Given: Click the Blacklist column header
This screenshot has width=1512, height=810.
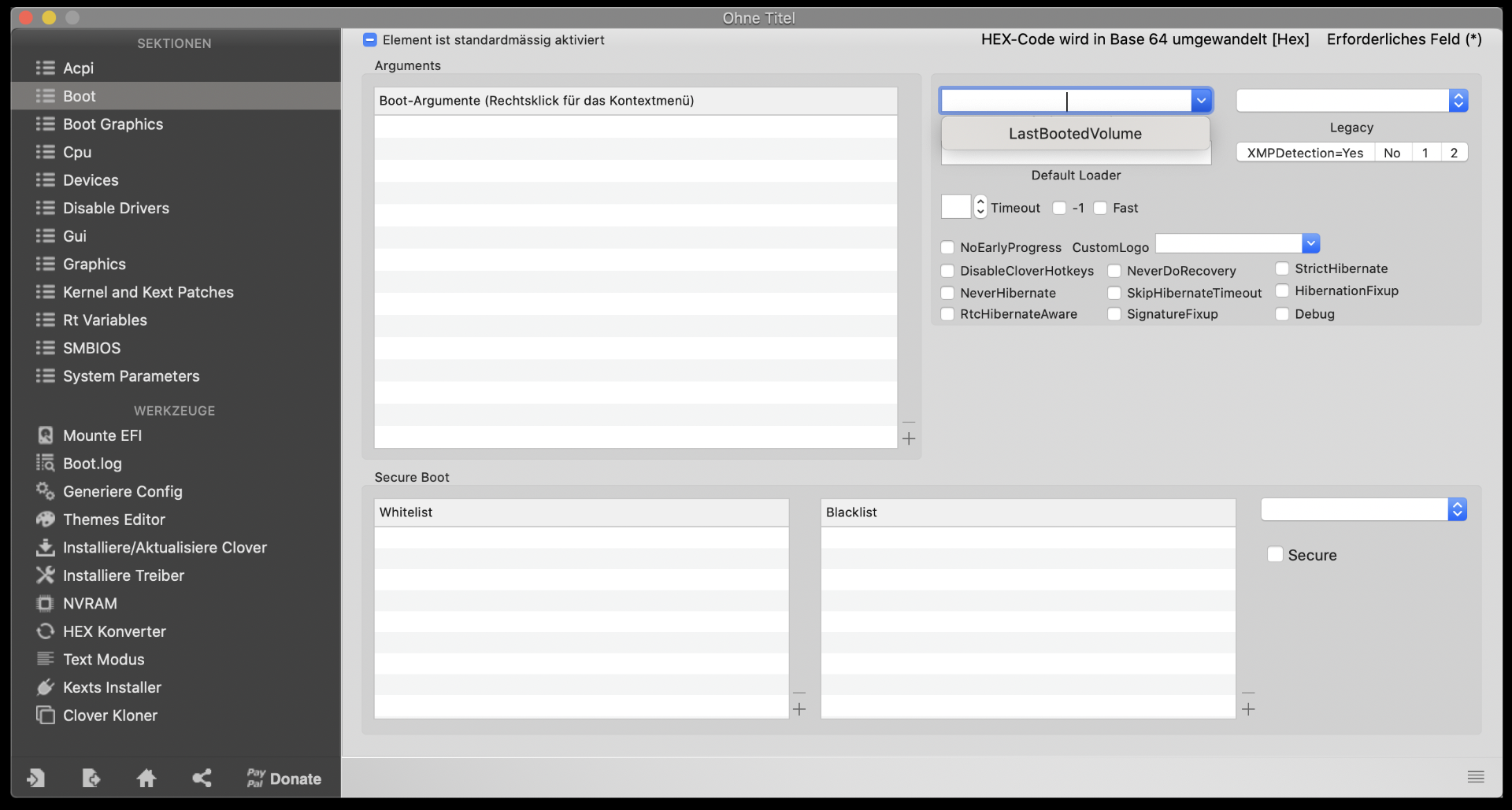Looking at the screenshot, I should tap(1028, 512).
